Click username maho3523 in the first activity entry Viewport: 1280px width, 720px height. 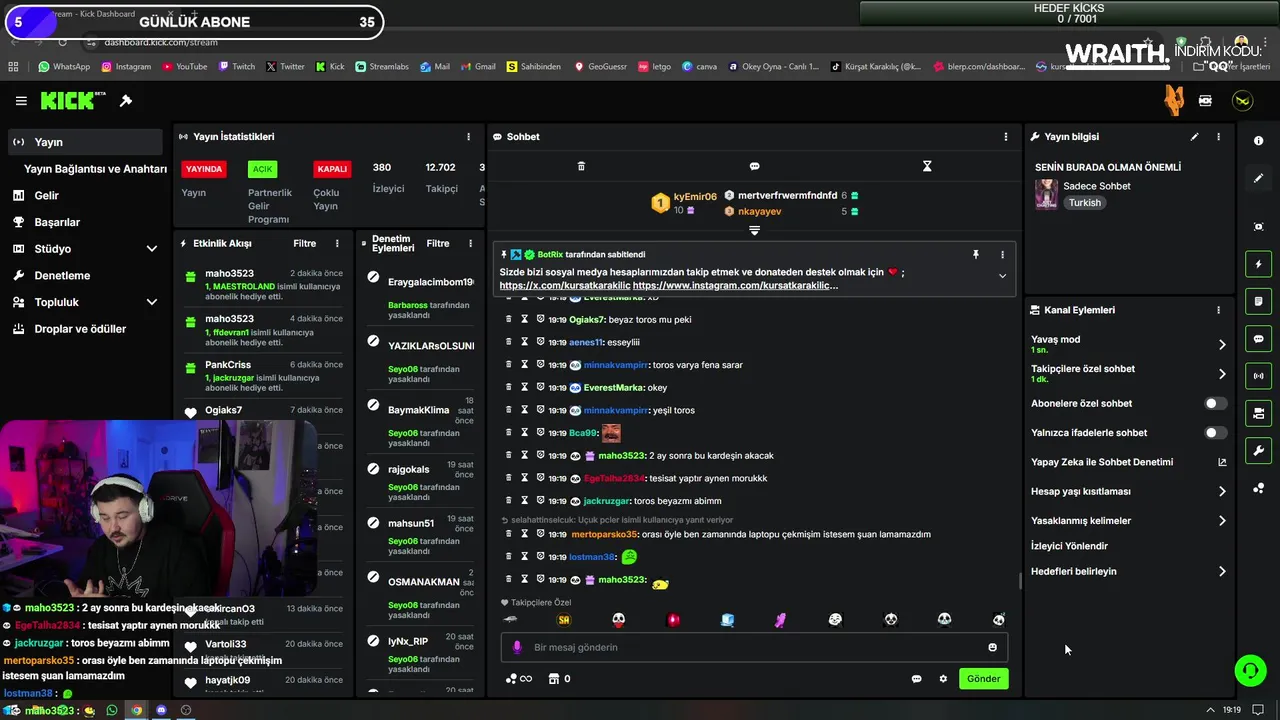pos(229,274)
